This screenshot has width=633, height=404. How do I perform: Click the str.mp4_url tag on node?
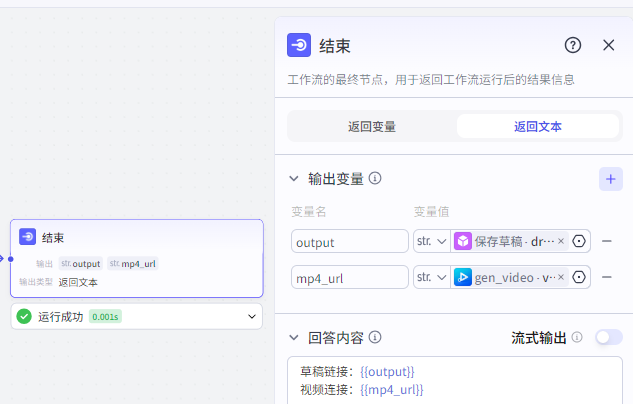(x=132, y=264)
